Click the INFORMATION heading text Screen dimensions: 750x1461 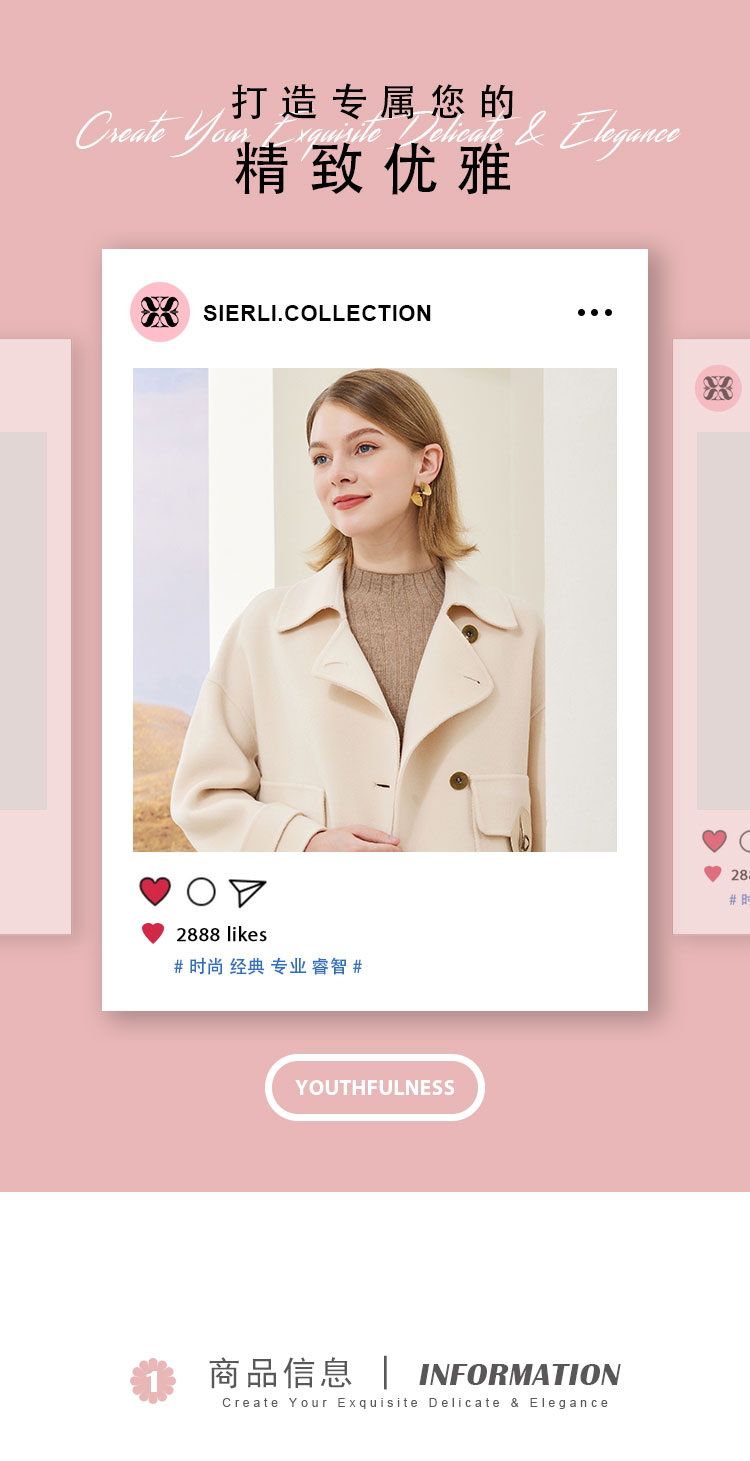pyautogui.click(x=520, y=1375)
